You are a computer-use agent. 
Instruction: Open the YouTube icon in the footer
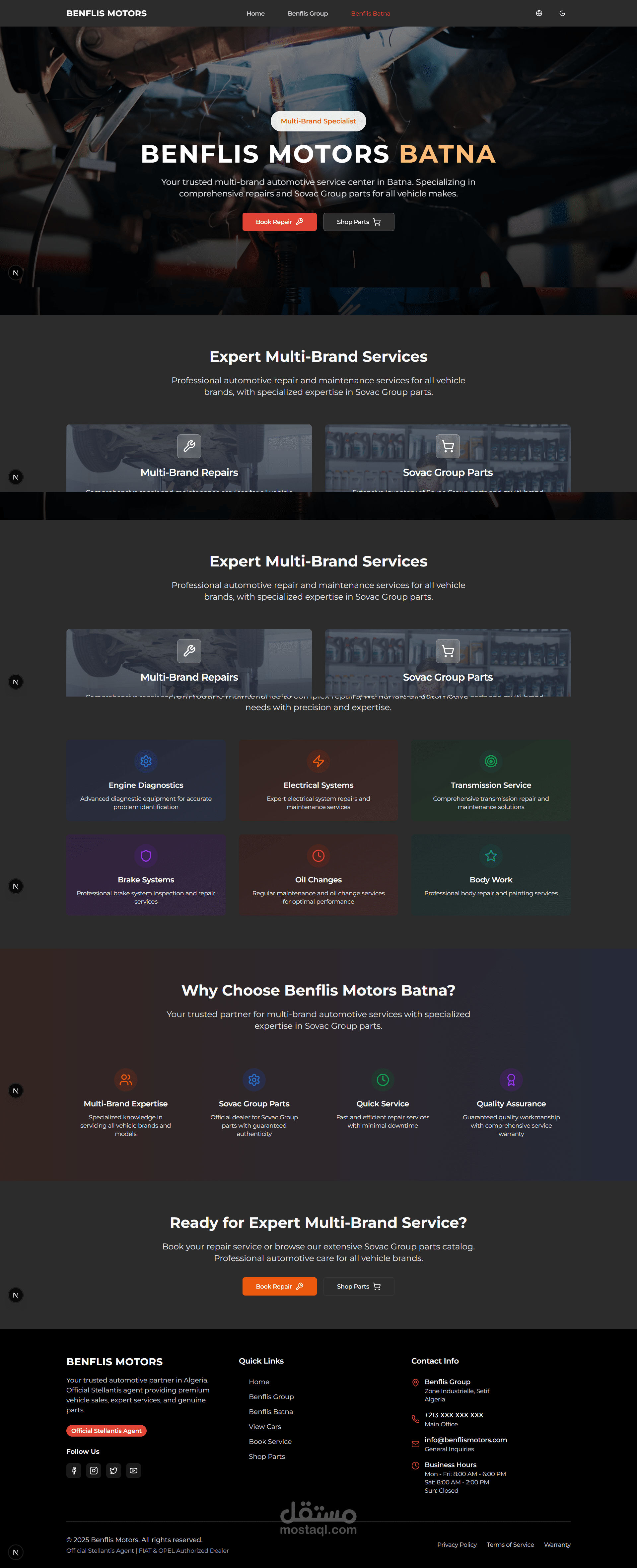133,1470
